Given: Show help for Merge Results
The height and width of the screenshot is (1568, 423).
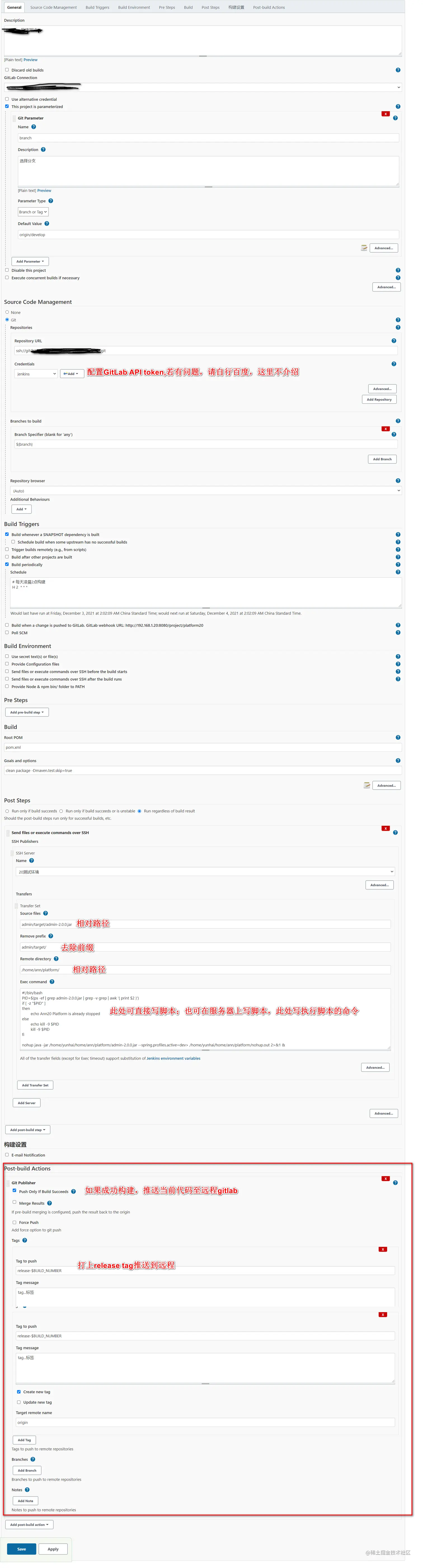Looking at the screenshot, I should click(x=49, y=1203).
